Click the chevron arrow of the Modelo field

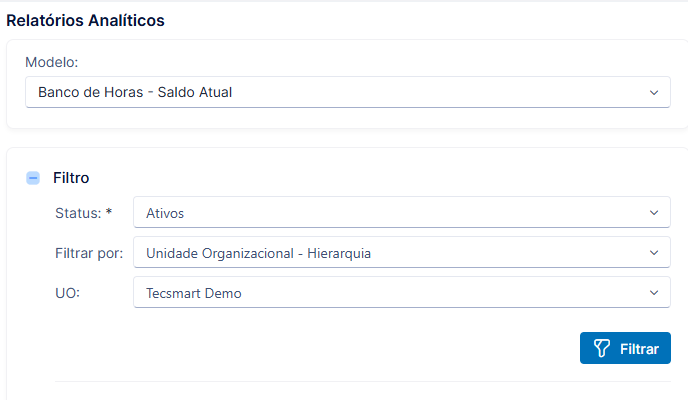point(654,93)
